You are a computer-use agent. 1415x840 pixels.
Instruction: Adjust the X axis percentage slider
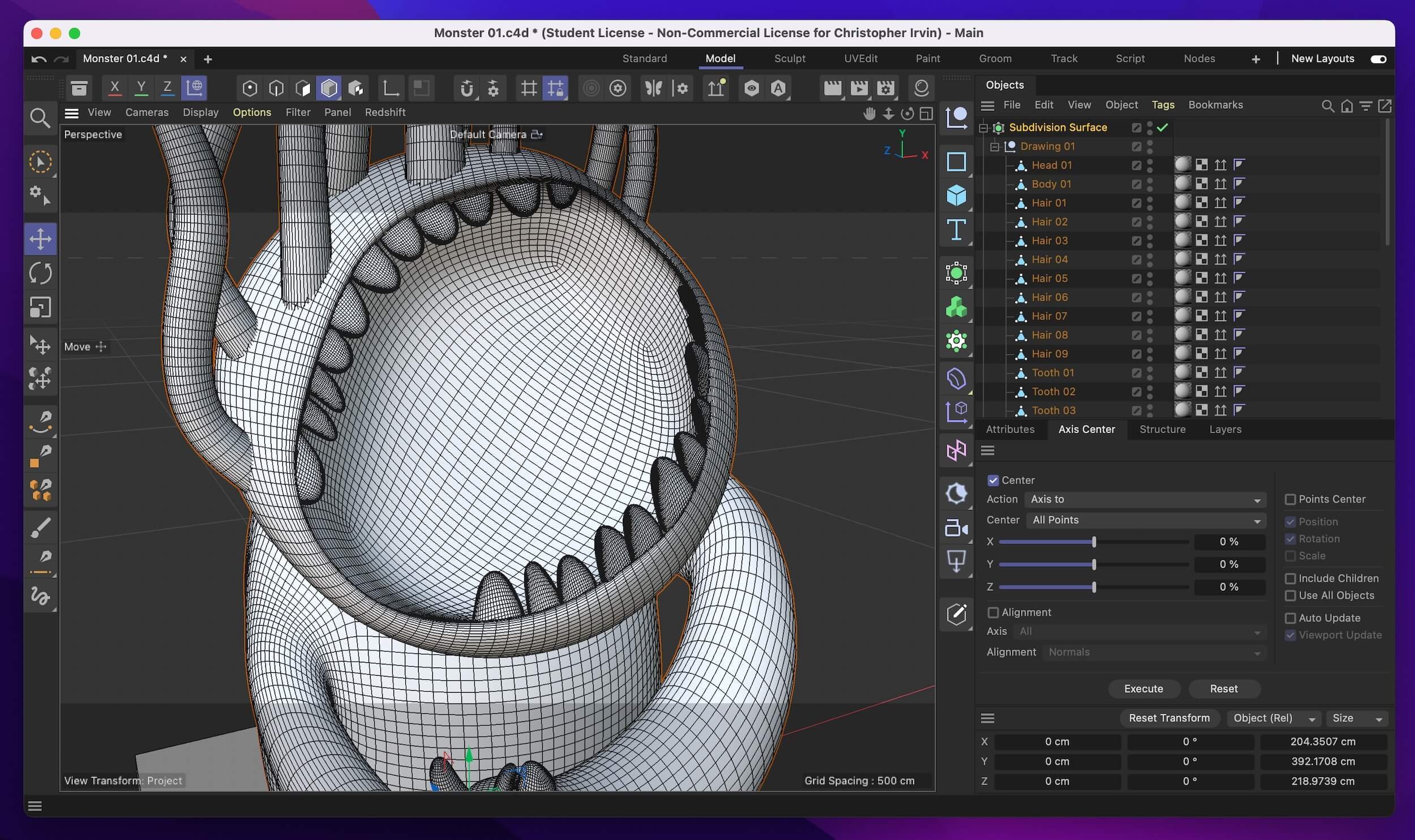[1094, 542]
